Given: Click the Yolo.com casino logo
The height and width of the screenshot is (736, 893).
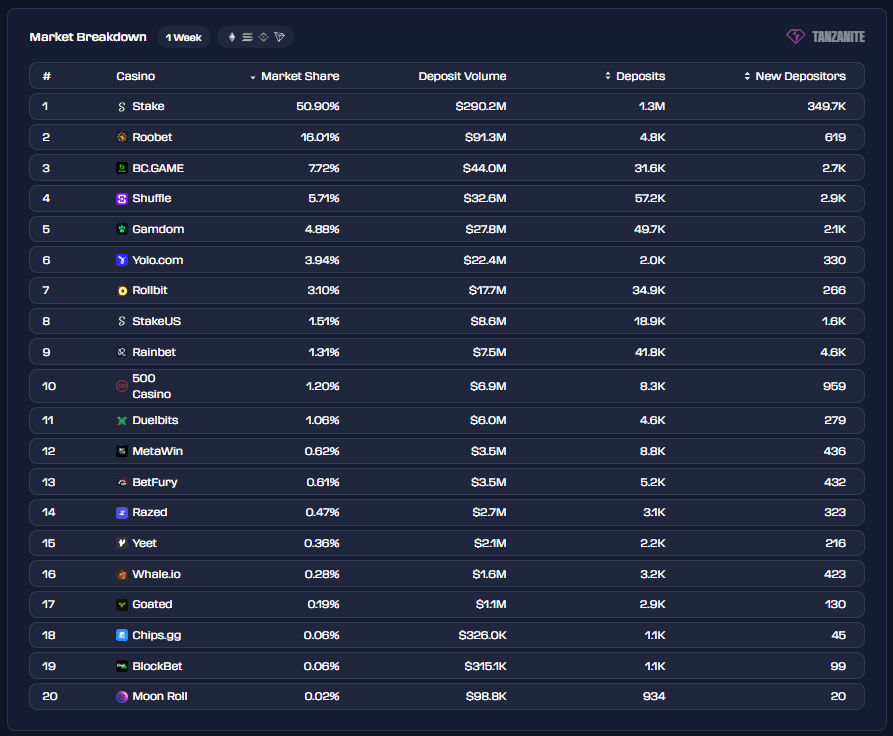Looking at the screenshot, I should (x=121, y=260).
